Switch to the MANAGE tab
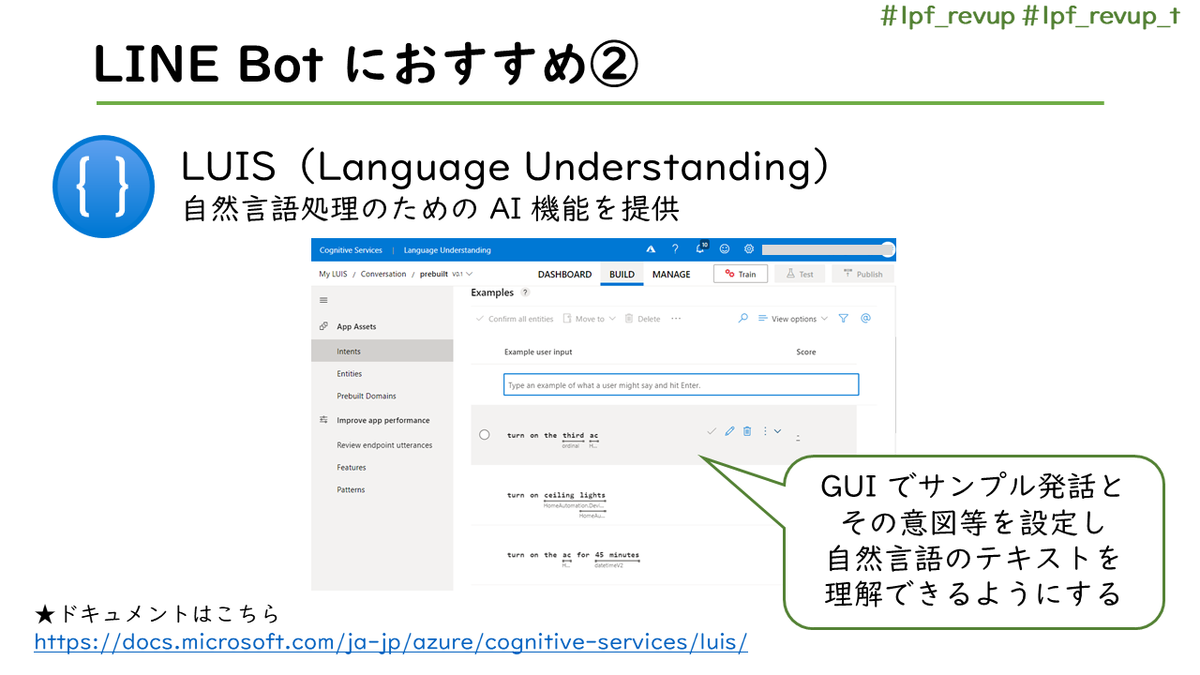 coord(671,274)
